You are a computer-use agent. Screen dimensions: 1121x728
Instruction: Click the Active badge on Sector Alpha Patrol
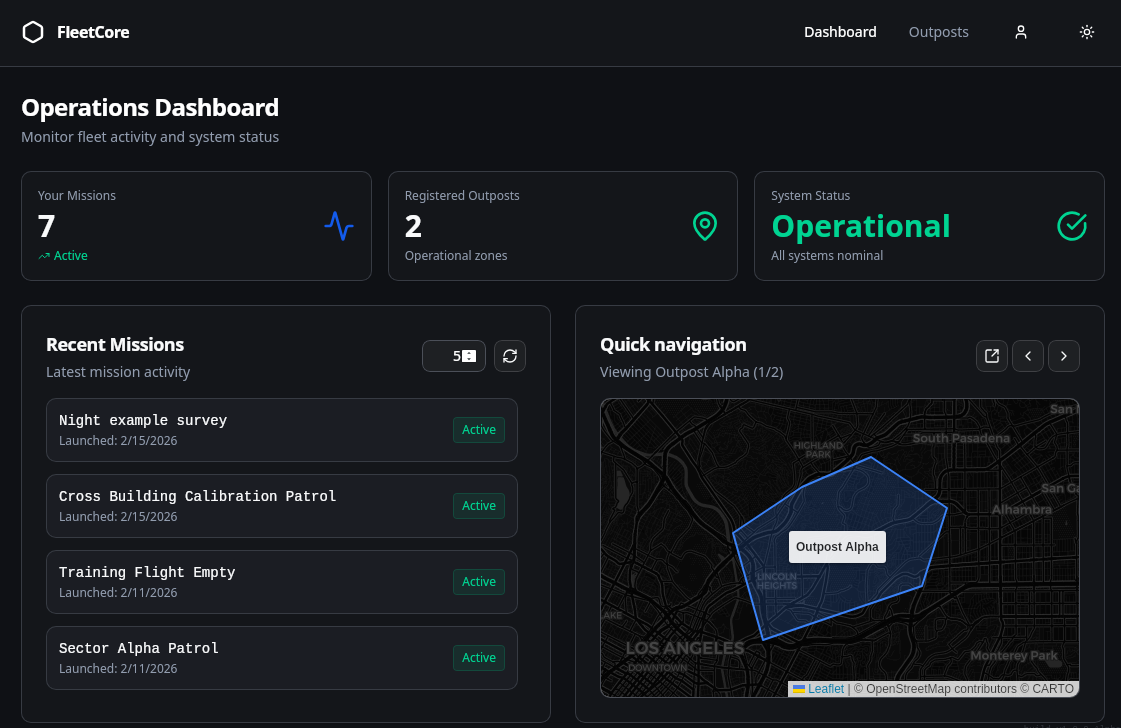[x=479, y=658]
